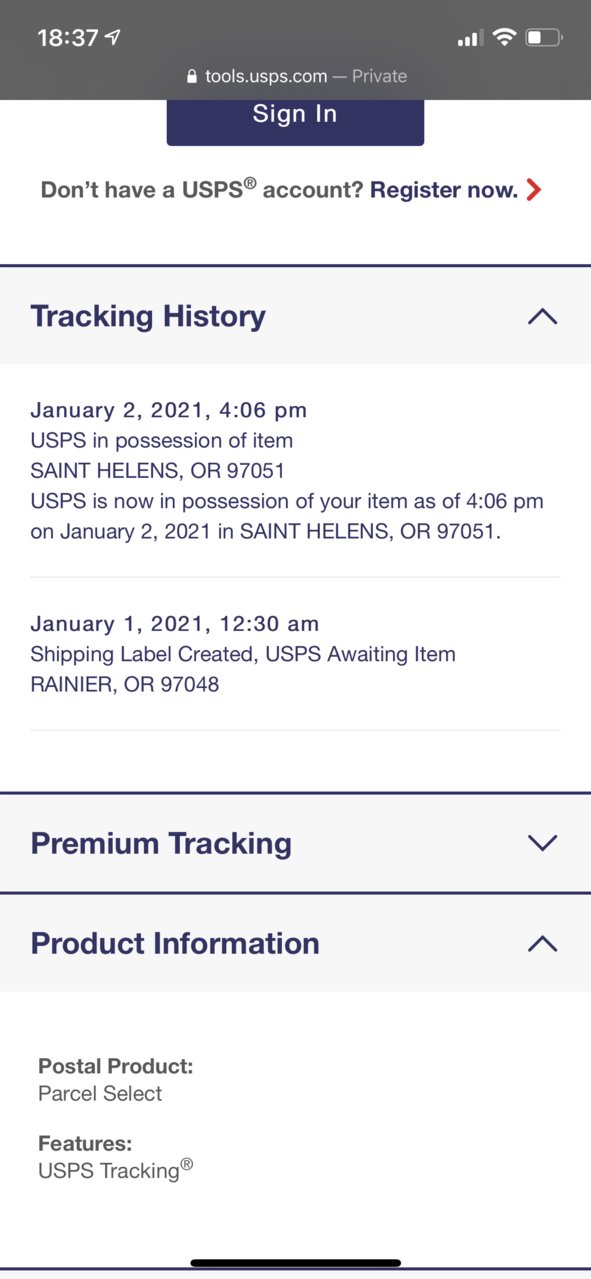Collapse Product Information using its chevron
The image size is (591, 1279).
pos(542,943)
